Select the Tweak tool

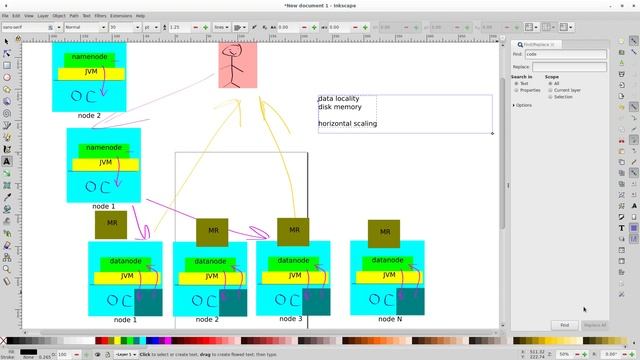[7, 221]
